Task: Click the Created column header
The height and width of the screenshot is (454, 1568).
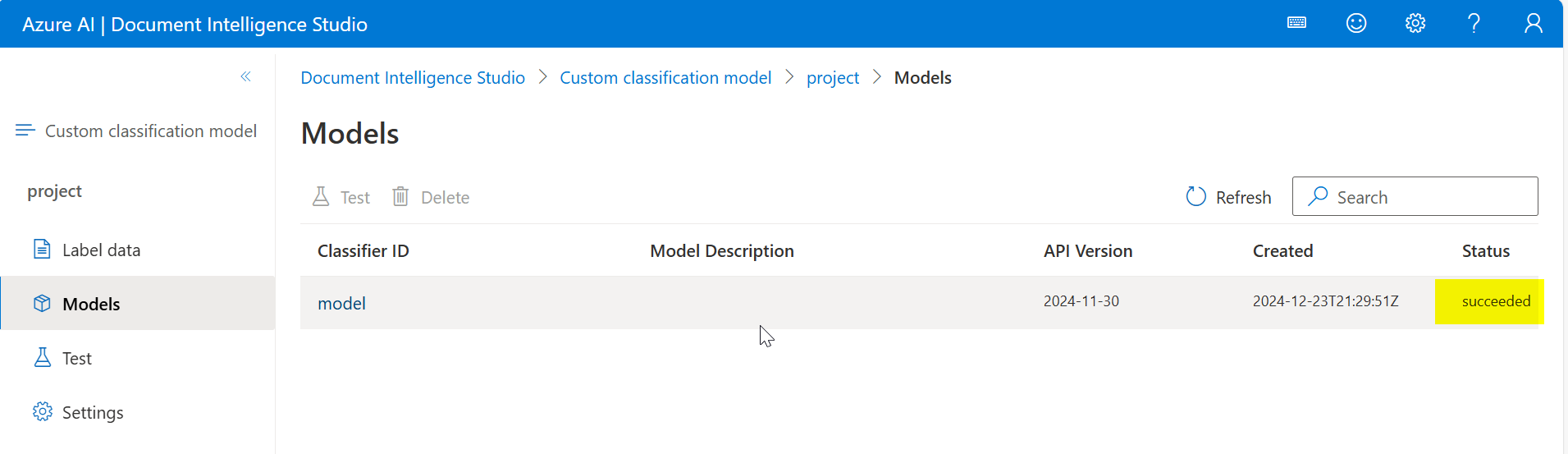Action: coord(1282,250)
